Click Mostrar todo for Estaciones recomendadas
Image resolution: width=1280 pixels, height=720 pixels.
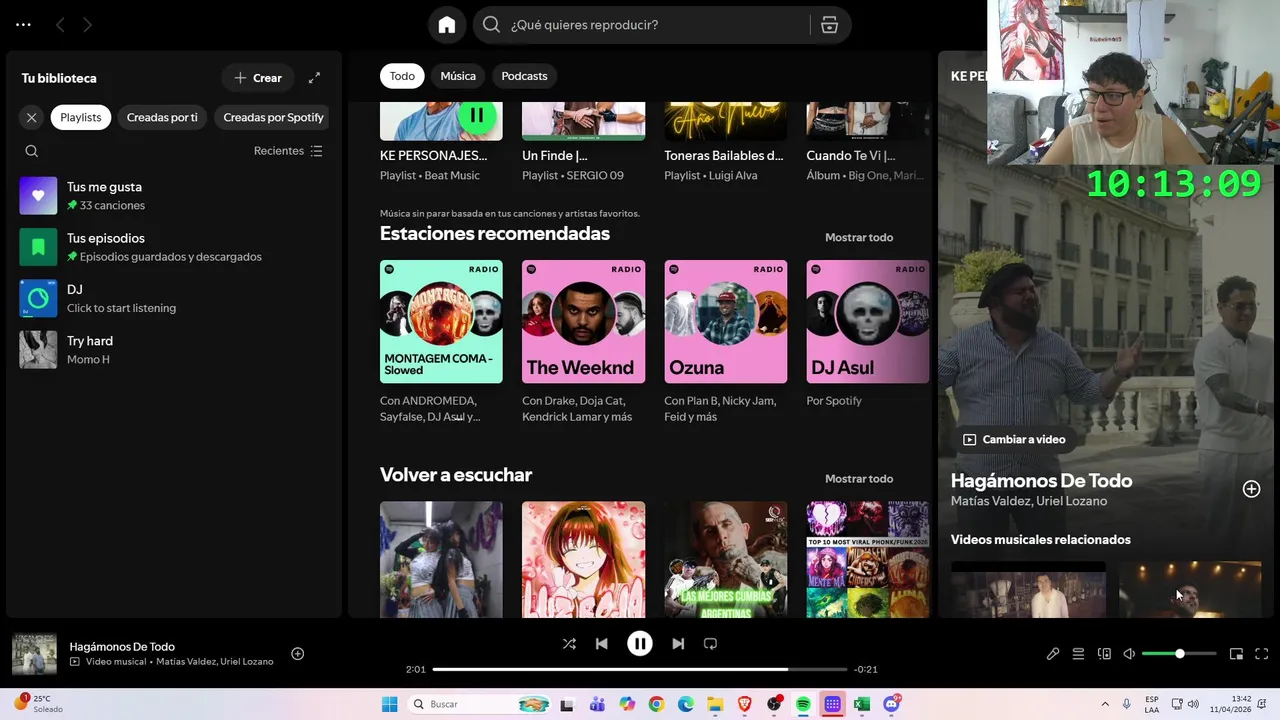pos(859,238)
